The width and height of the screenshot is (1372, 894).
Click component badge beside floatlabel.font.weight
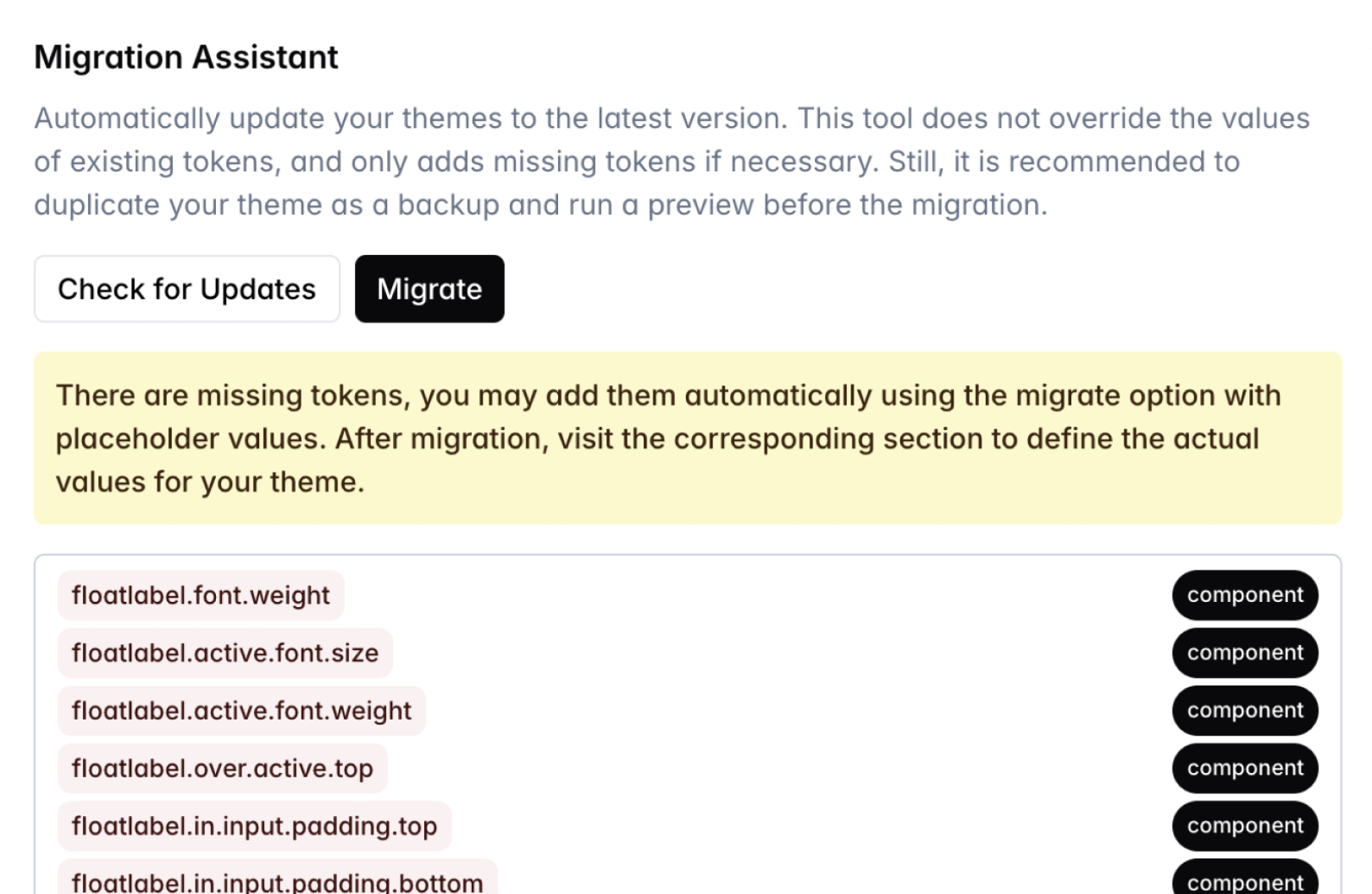coord(1244,595)
